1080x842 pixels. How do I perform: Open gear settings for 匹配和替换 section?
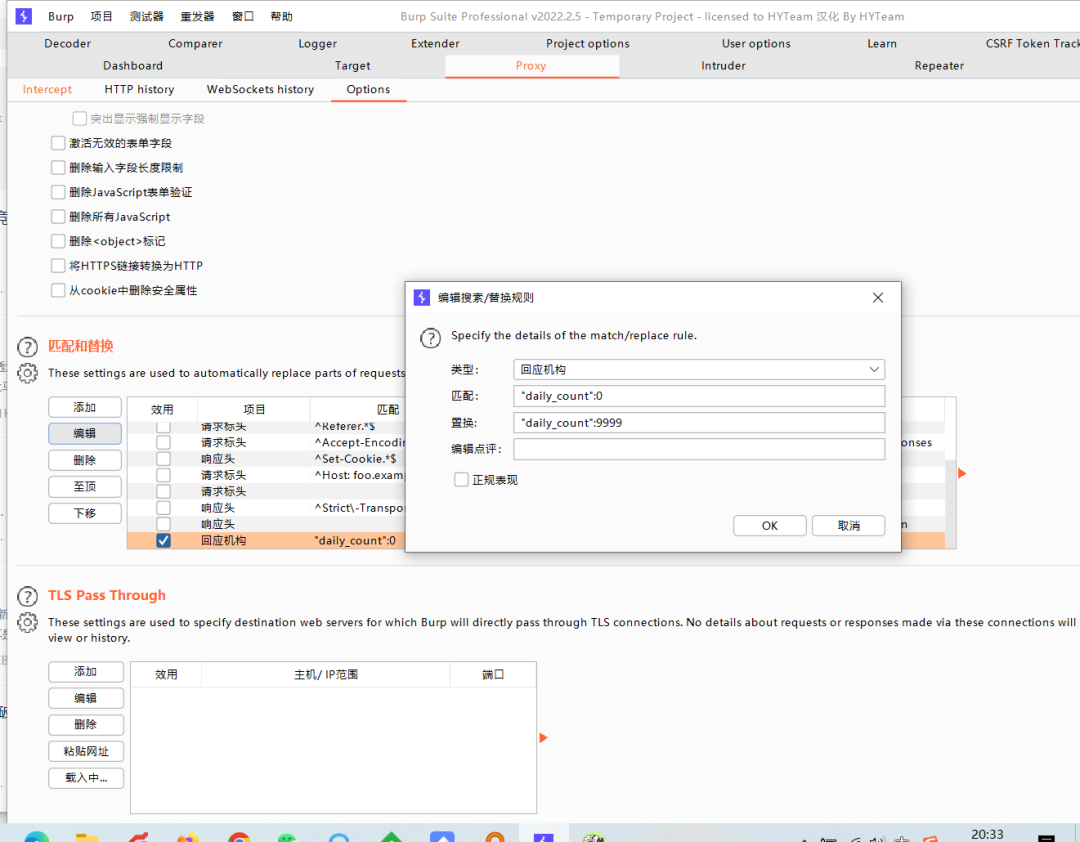(x=27, y=373)
